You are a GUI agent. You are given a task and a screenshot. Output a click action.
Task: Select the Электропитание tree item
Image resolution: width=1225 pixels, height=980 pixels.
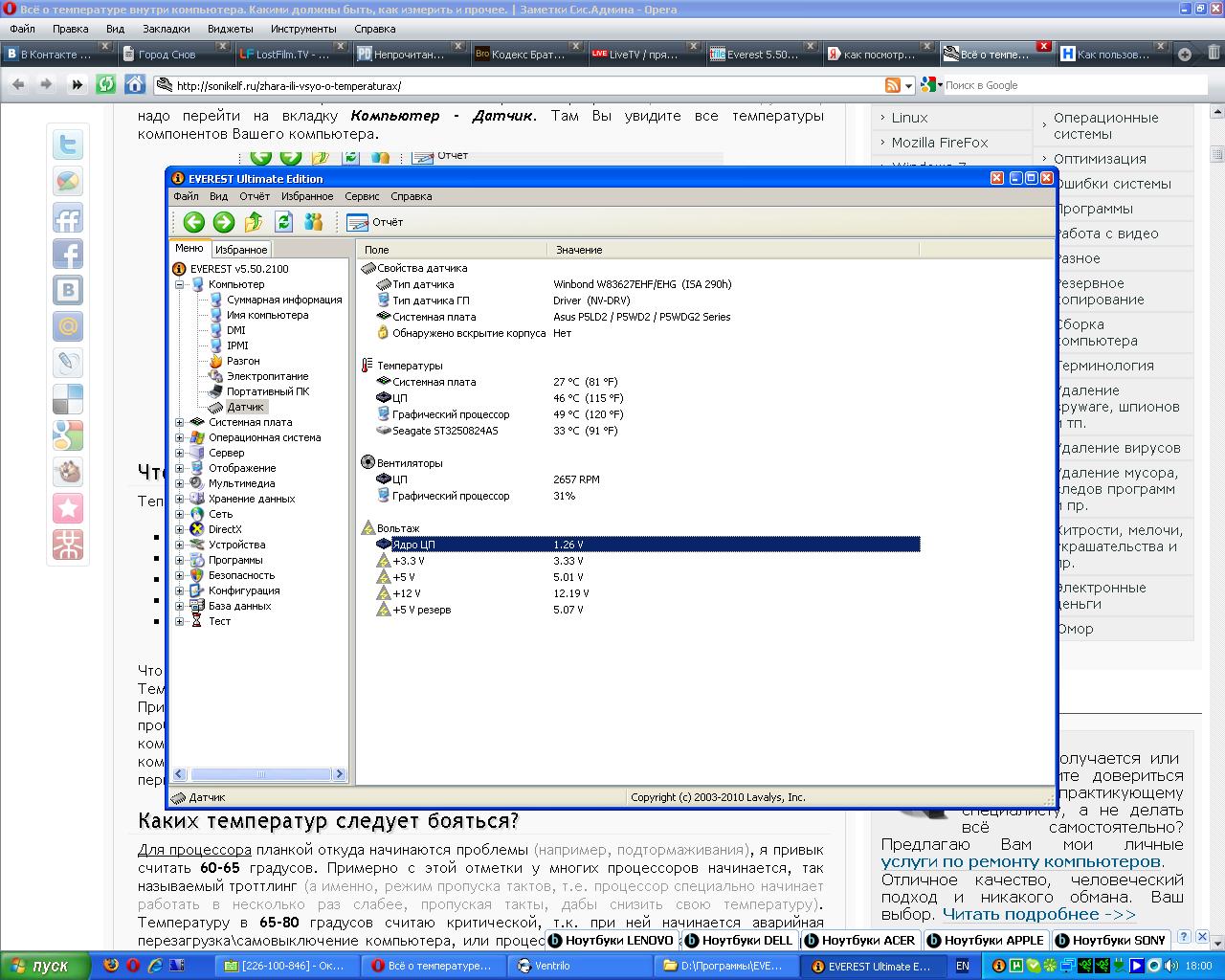267,376
